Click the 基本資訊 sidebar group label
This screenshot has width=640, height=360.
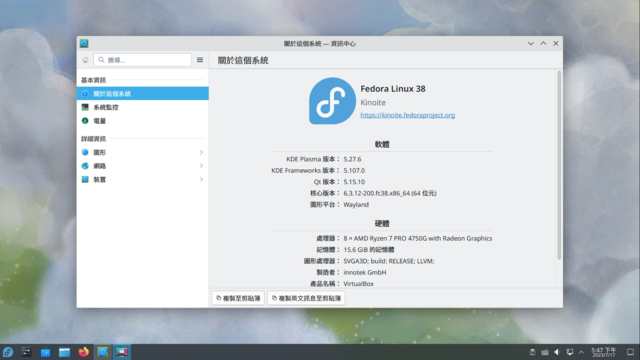(x=93, y=80)
